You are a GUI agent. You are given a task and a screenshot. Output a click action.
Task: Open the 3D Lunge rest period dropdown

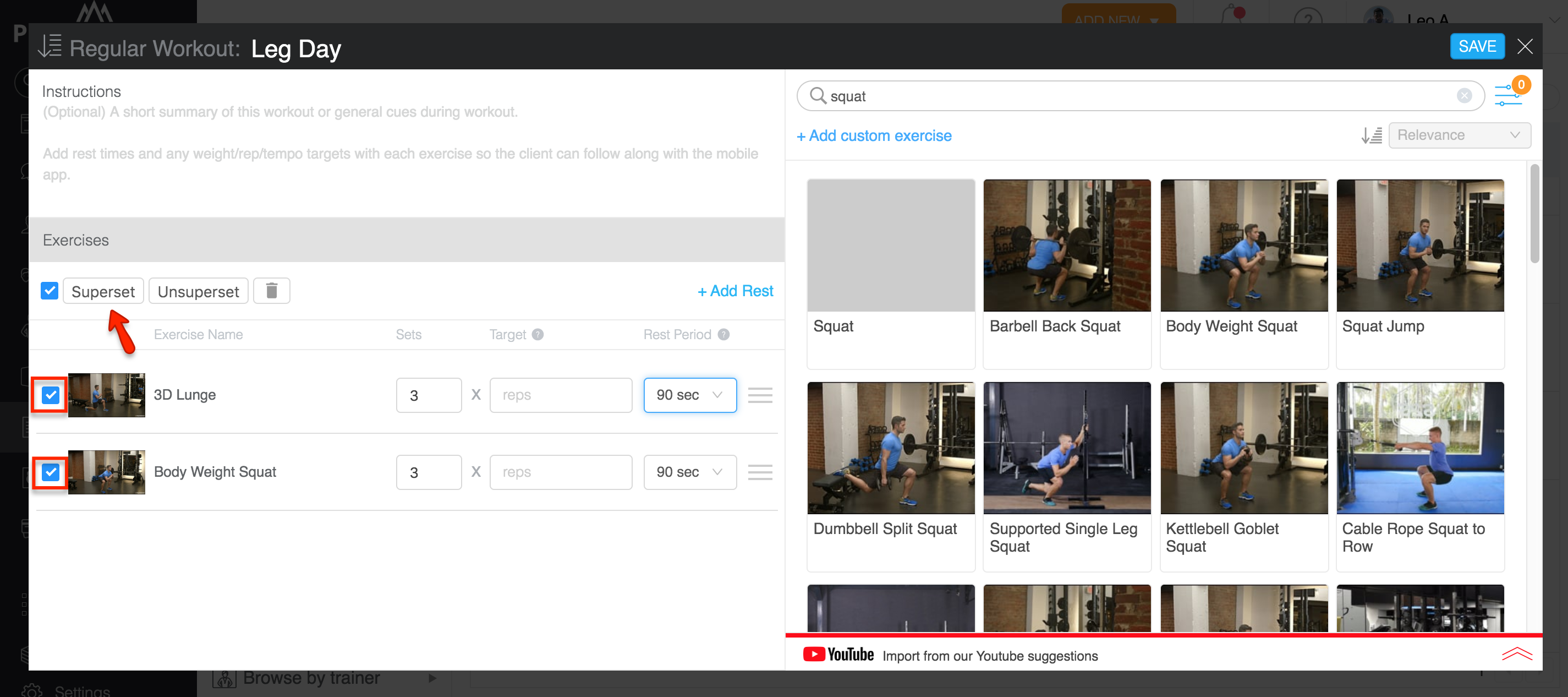tap(690, 395)
